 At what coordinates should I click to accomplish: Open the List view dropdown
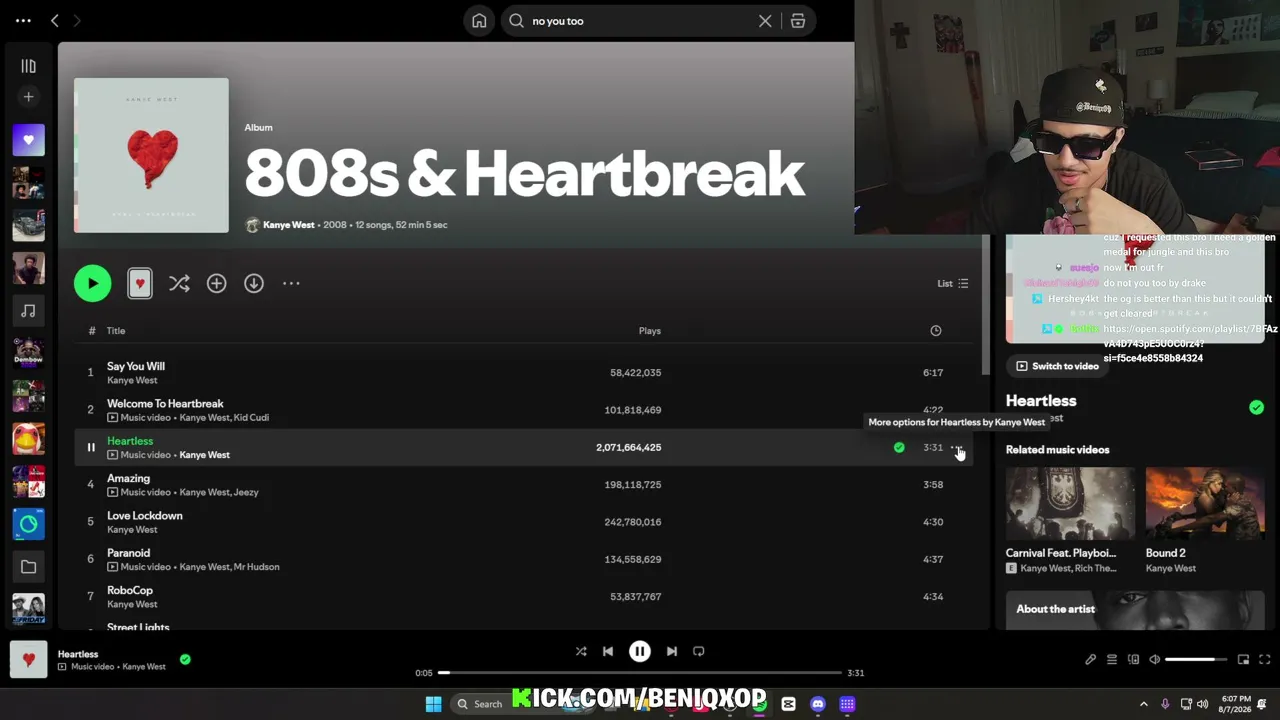952,284
